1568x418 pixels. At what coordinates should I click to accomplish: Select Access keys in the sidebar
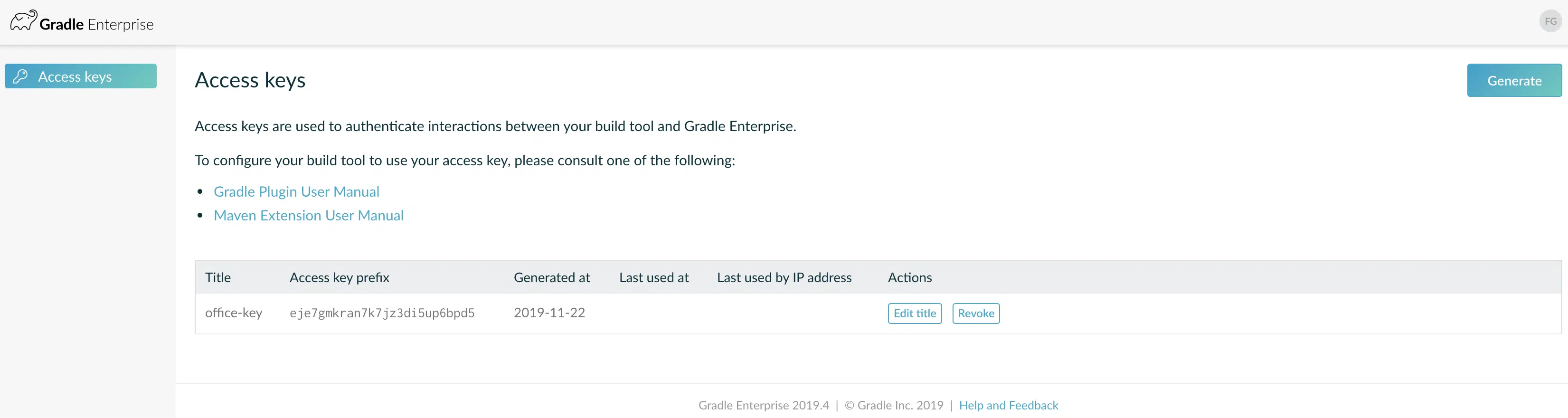(x=80, y=76)
